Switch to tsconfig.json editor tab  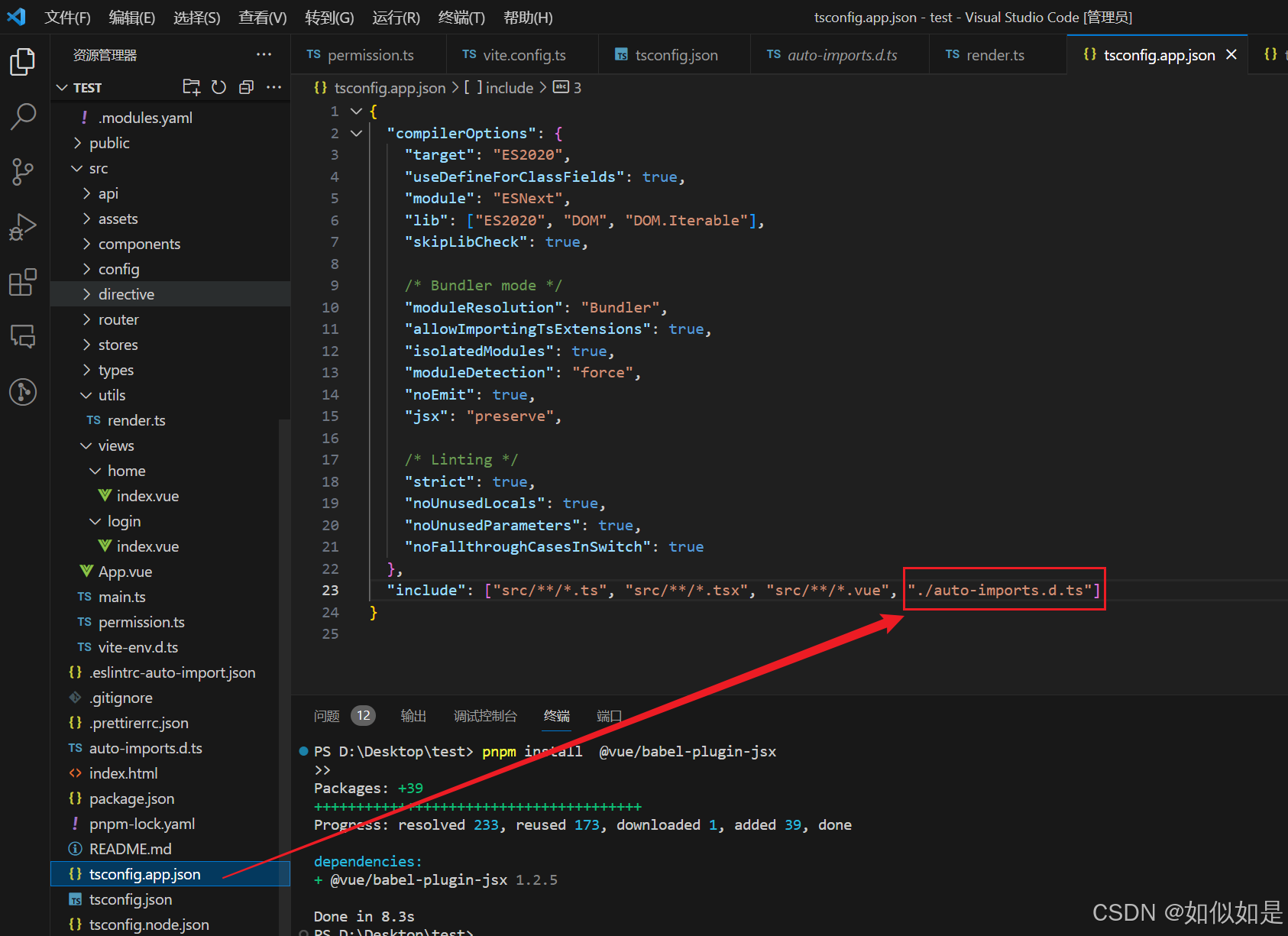click(675, 55)
